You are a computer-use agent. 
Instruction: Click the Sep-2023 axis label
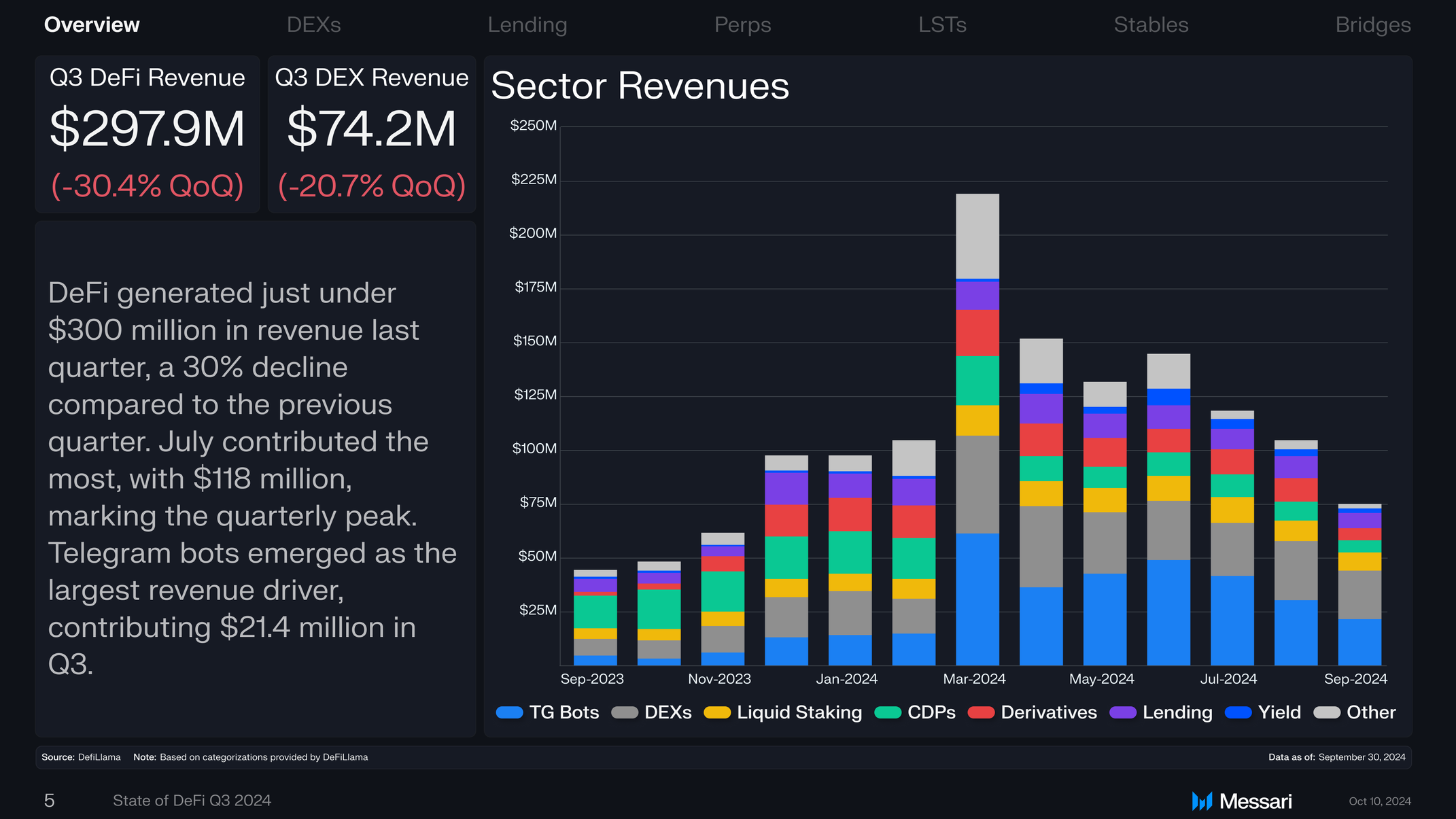coord(592,679)
